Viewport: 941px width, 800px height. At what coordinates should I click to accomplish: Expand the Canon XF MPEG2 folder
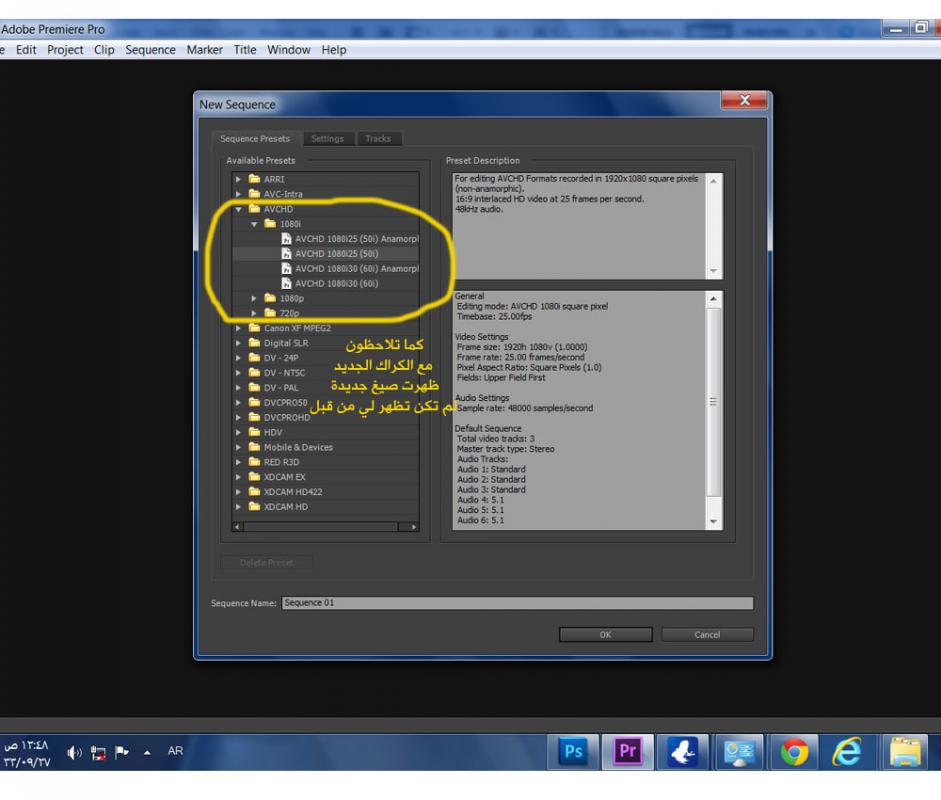[238, 328]
